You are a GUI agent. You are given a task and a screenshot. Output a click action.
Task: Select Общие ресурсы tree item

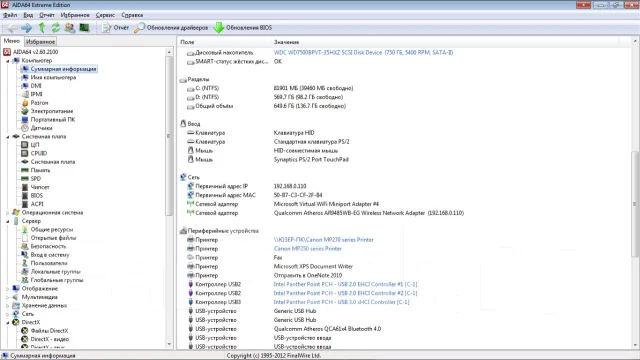(x=51, y=229)
